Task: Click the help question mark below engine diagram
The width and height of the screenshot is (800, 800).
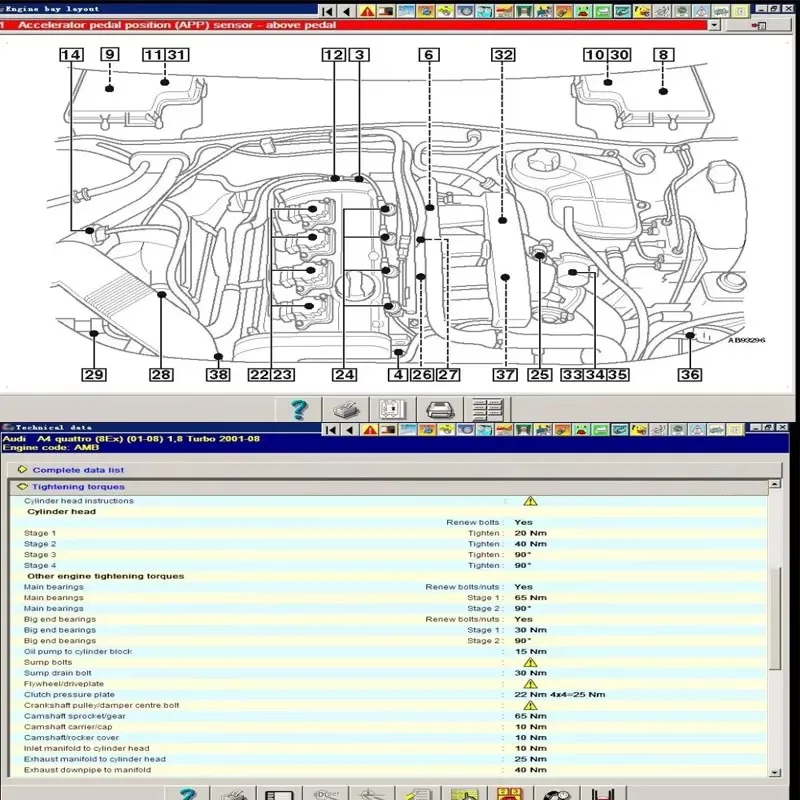Action: (x=298, y=409)
